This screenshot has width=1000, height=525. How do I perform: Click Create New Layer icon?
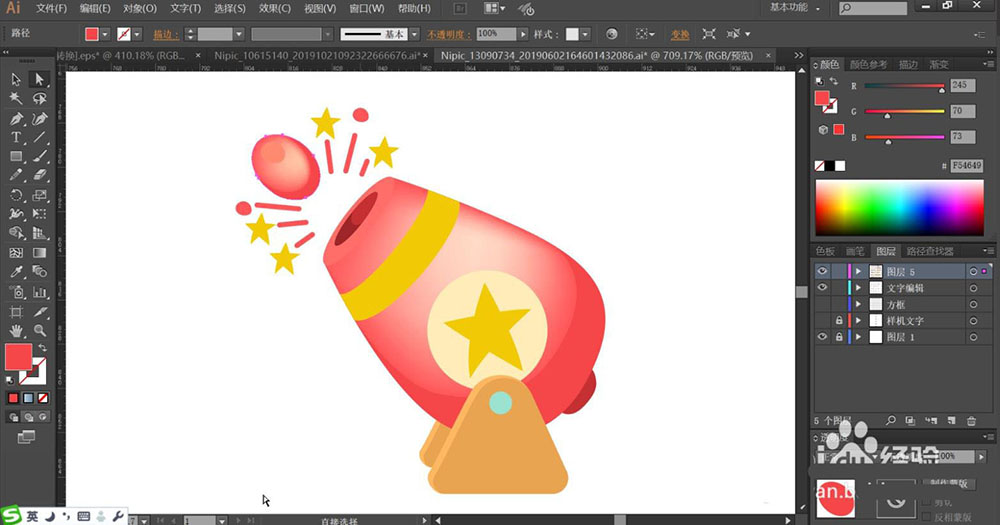tap(952, 420)
